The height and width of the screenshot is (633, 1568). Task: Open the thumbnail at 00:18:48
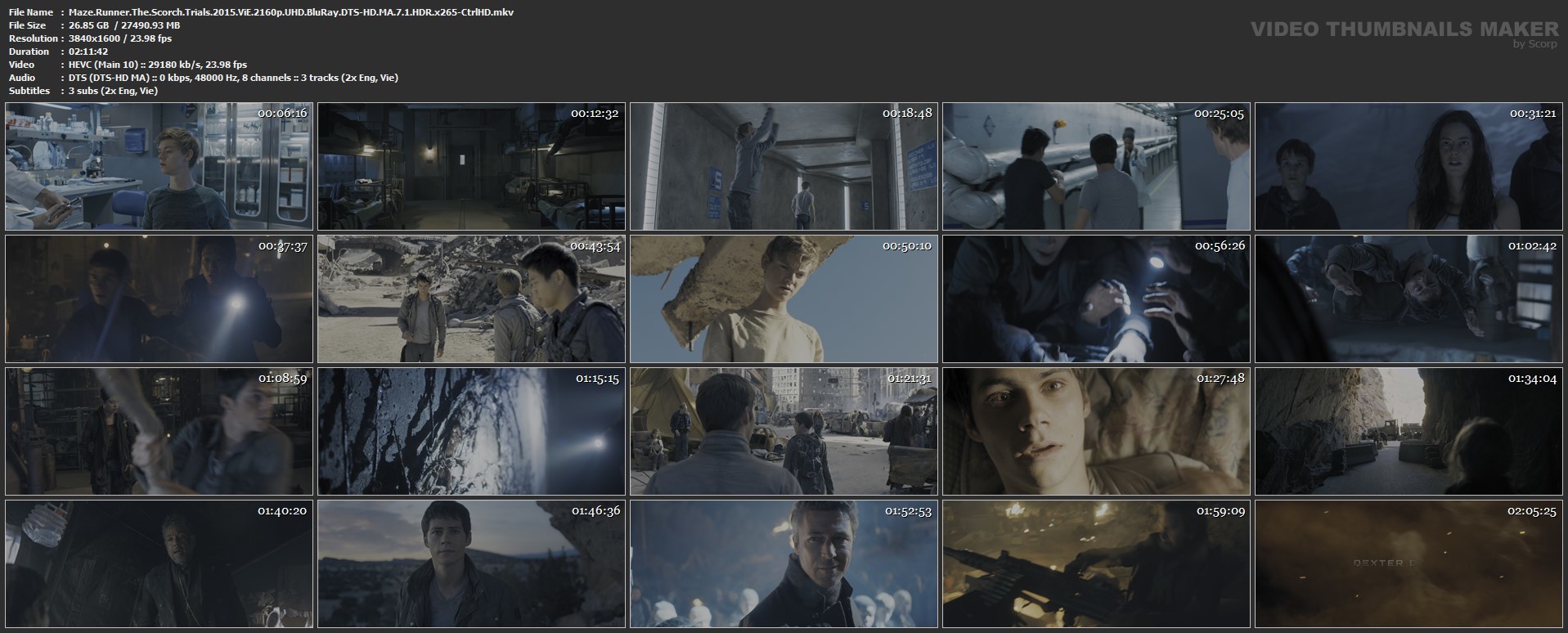(x=784, y=167)
